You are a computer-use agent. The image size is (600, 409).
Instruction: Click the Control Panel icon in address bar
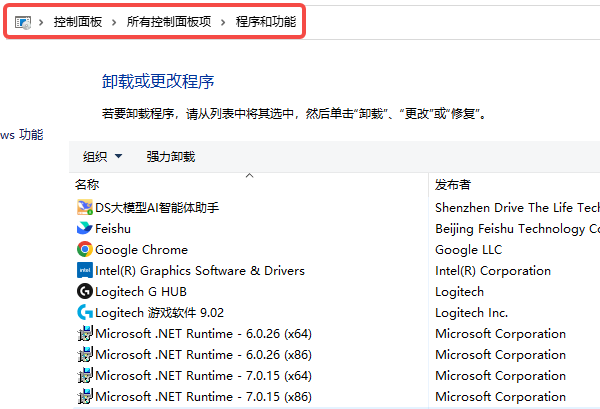pos(23,22)
